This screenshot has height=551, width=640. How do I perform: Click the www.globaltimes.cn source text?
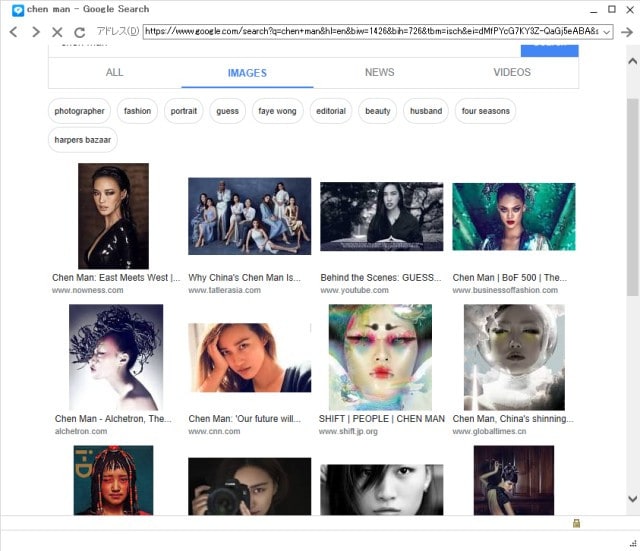(489, 431)
